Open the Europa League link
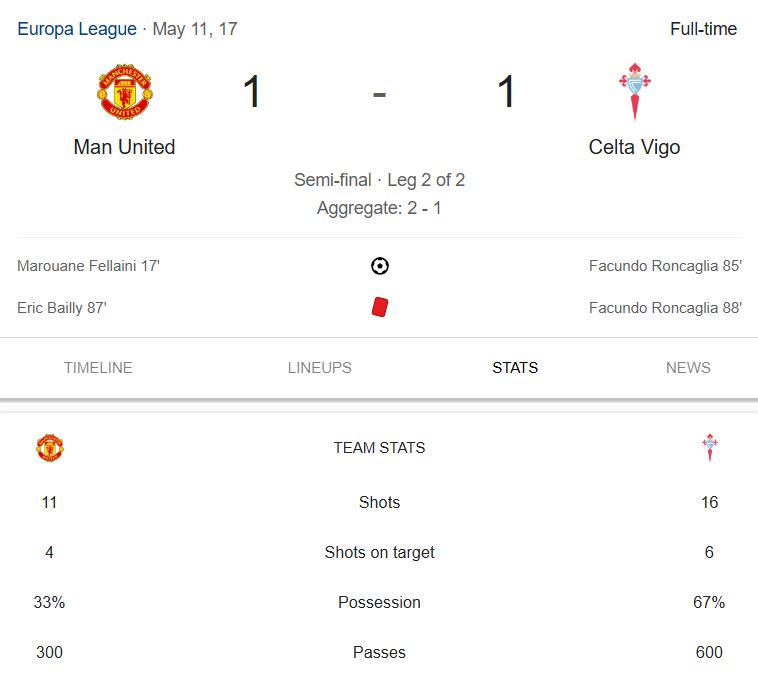The image size is (758, 683). point(77,29)
